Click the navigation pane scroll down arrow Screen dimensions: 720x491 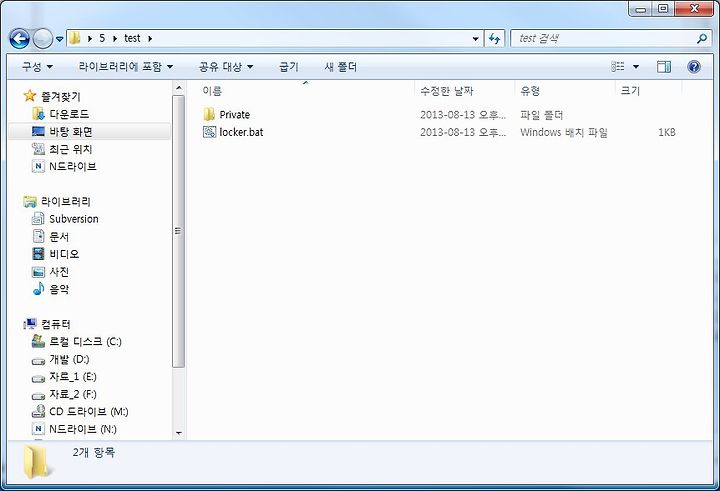(x=179, y=433)
